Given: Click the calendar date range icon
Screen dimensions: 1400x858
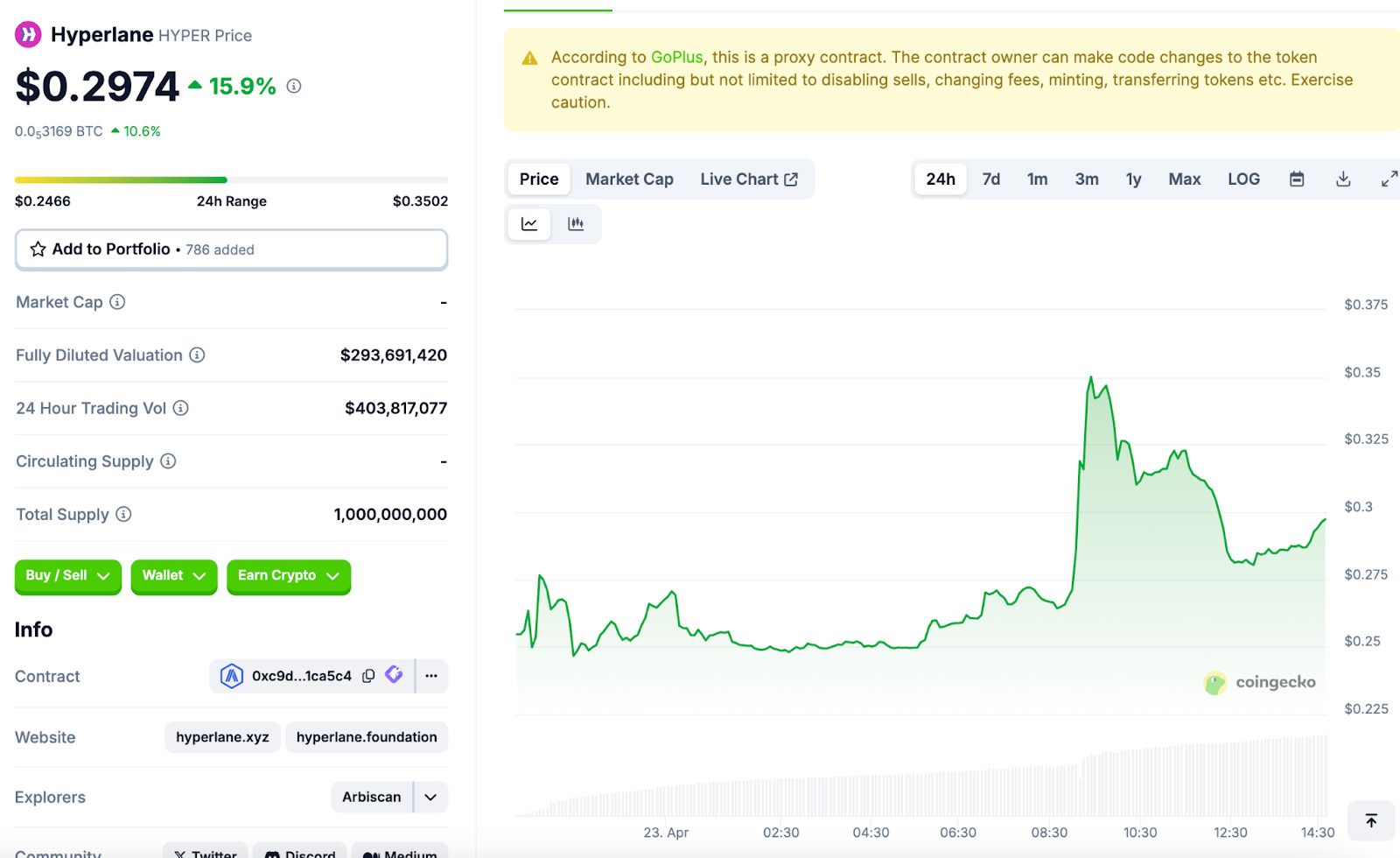Looking at the screenshot, I should click(1297, 179).
